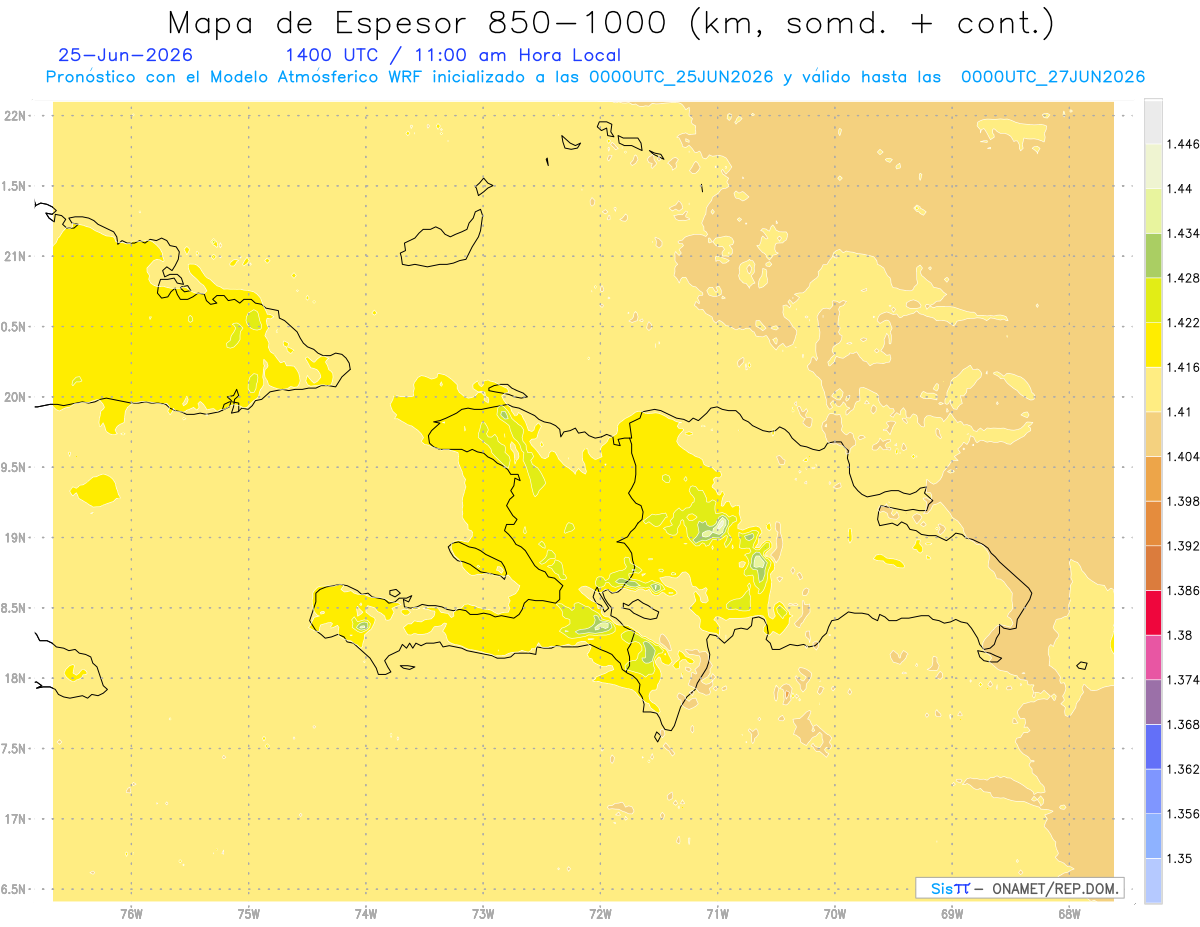Click the green legend band between 1.428 and 1.434
Image resolution: width=1200 pixels, height=927 pixels.
(x=1153, y=255)
